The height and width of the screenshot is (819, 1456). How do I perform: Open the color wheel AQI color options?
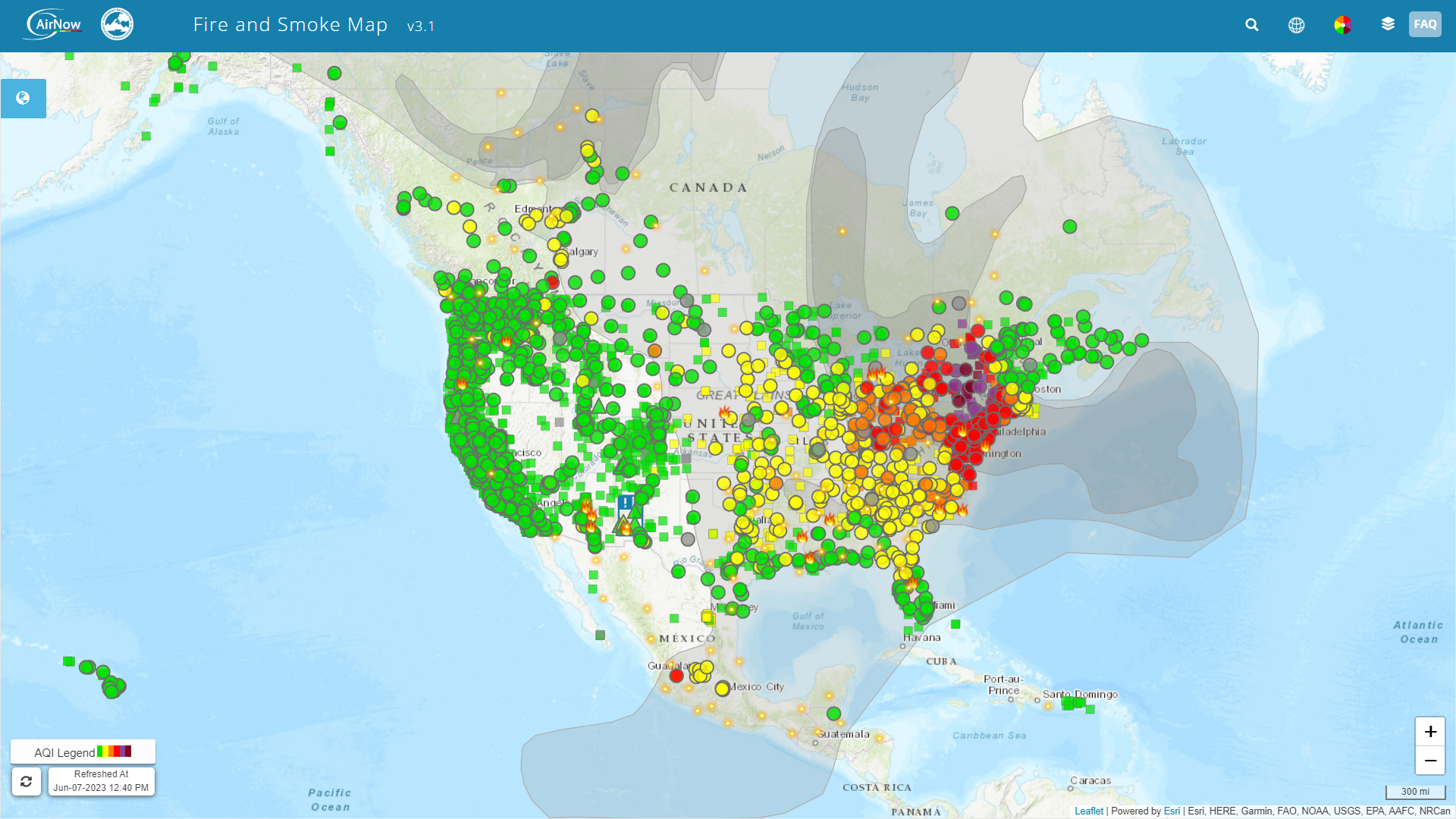[1342, 25]
